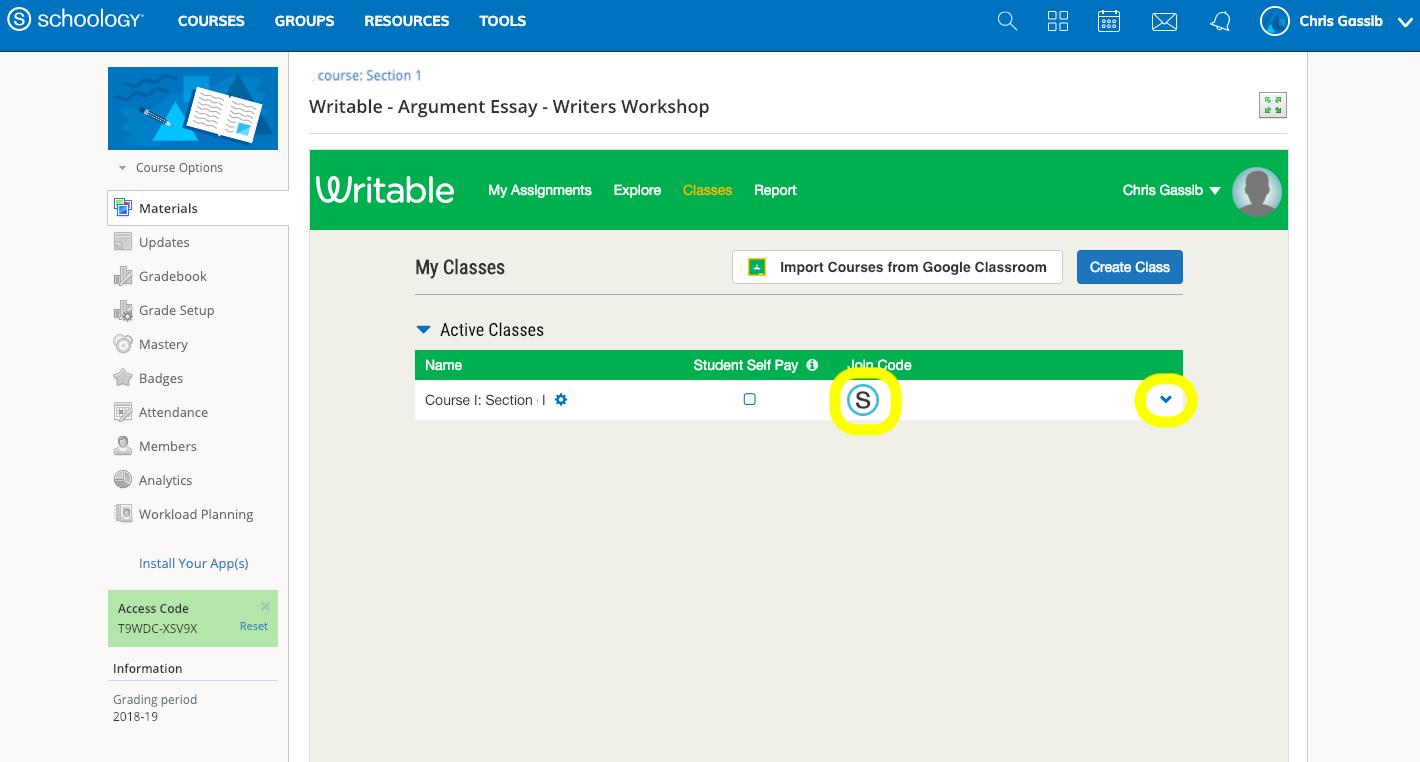Open the Gradebook from the course sidebar
The width and height of the screenshot is (1420, 762).
coord(173,276)
